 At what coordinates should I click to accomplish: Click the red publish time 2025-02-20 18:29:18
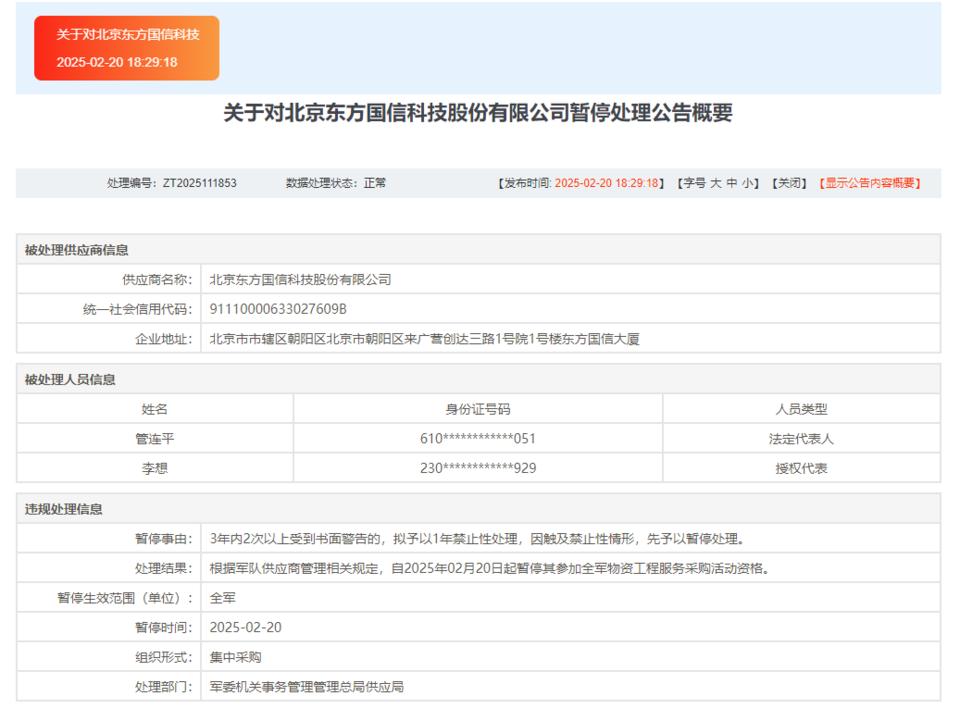(607, 183)
